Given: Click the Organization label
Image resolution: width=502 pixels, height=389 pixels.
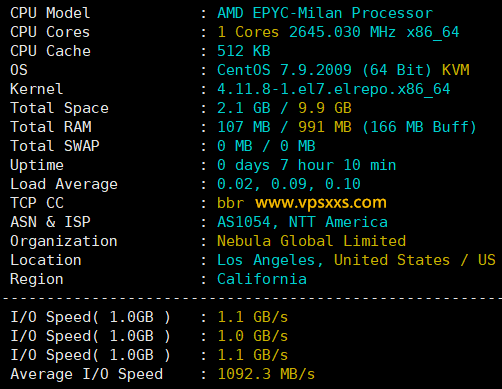Looking at the screenshot, I should [x=64, y=241].
